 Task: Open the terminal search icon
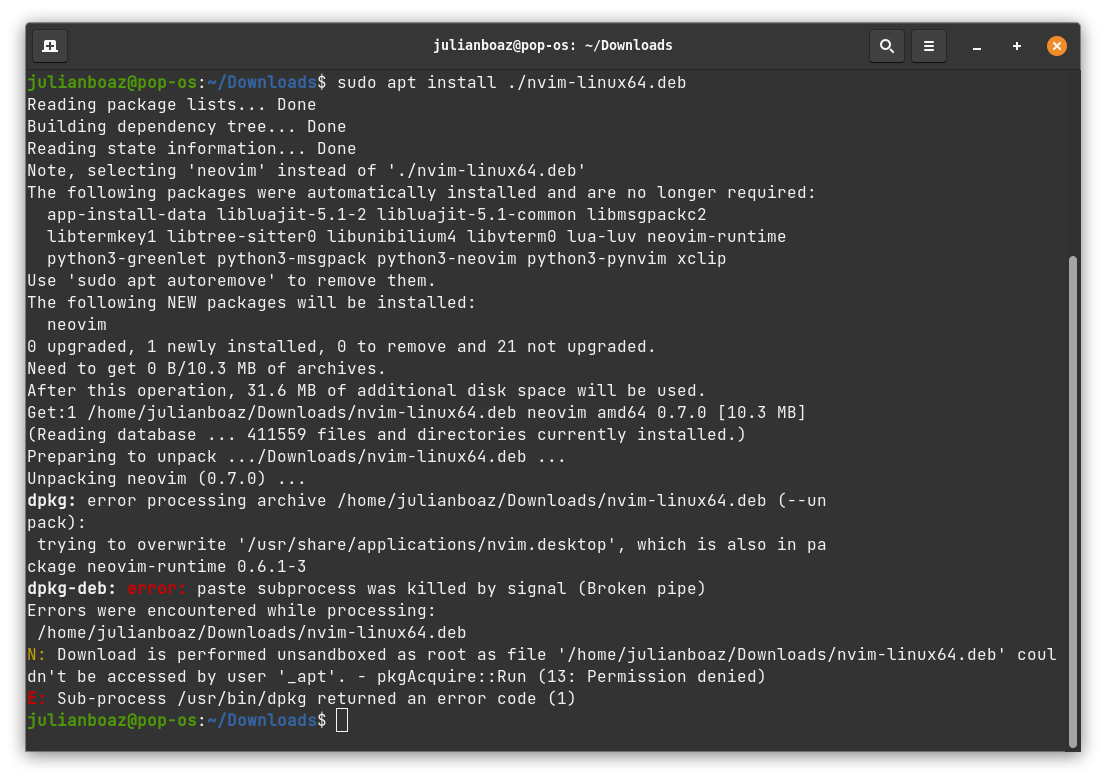(x=887, y=46)
